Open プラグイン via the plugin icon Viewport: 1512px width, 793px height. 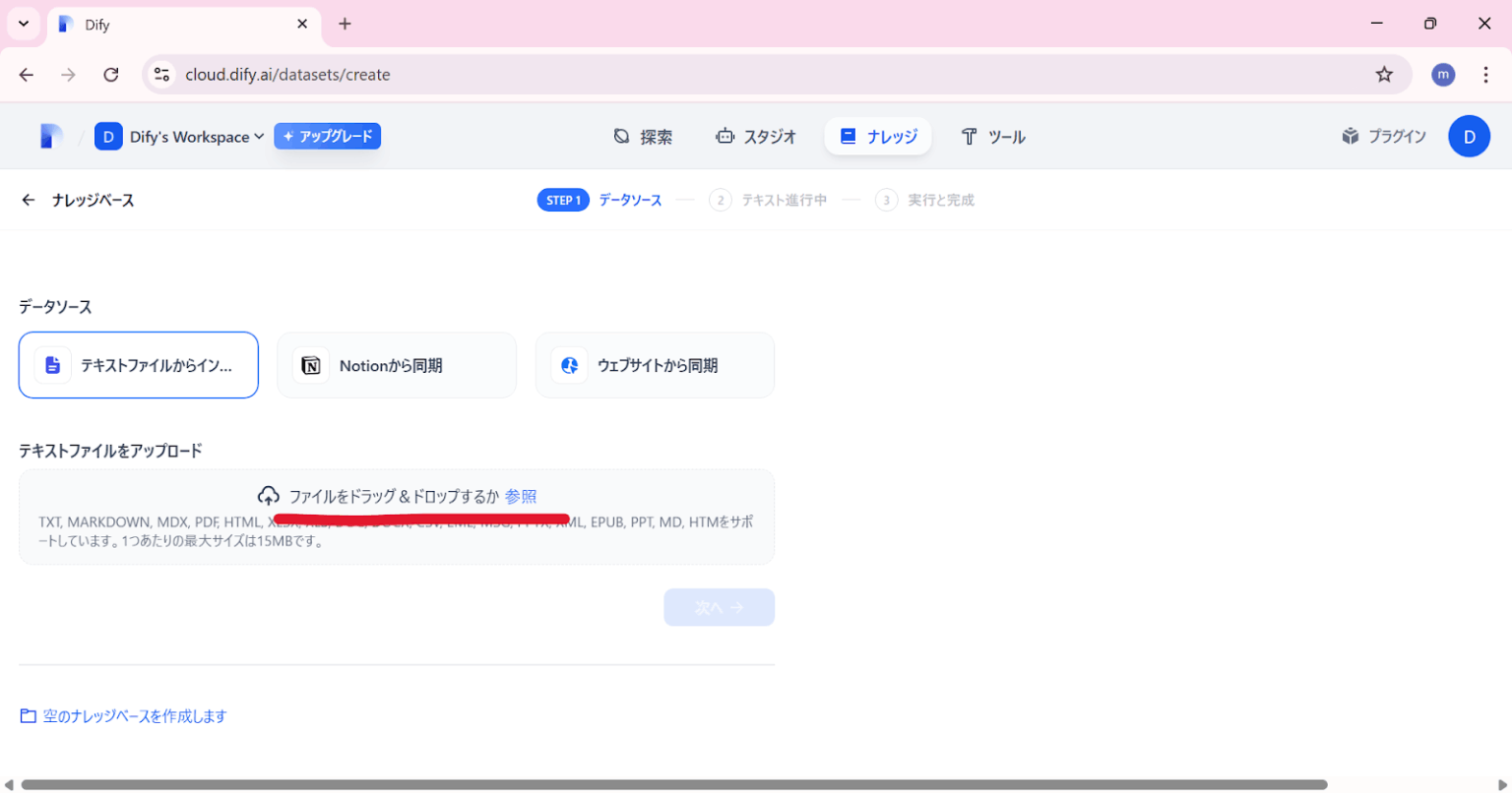1351,136
